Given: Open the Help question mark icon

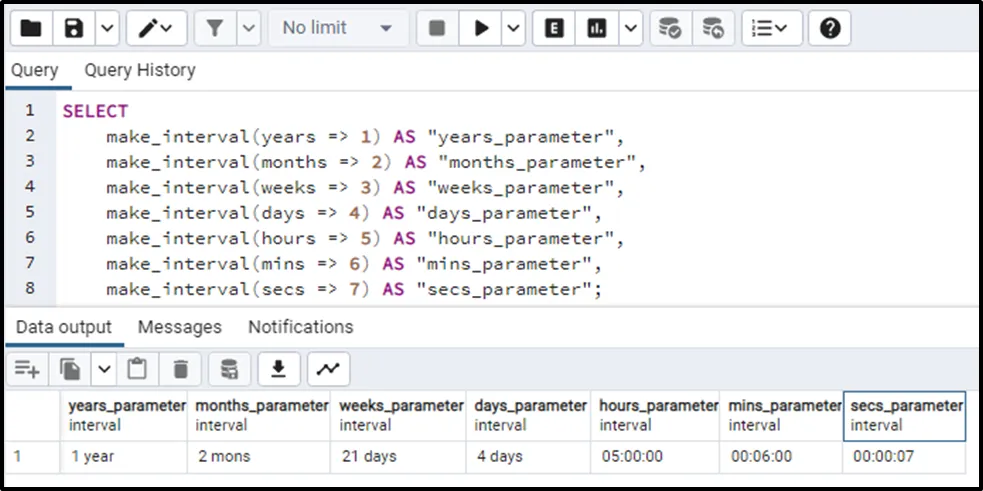Looking at the screenshot, I should [x=829, y=29].
